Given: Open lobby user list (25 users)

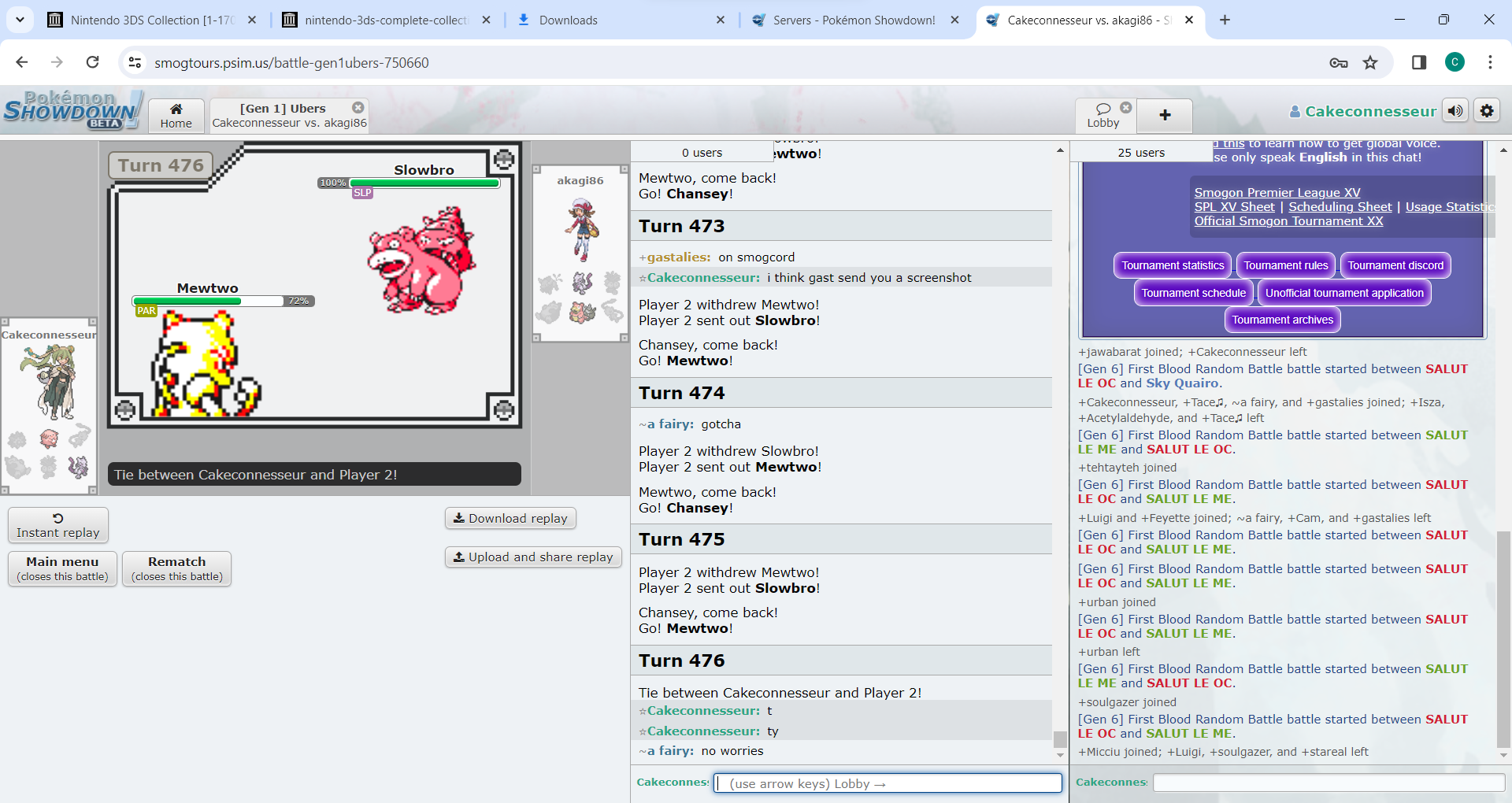Looking at the screenshot, I should point(1141,153).
